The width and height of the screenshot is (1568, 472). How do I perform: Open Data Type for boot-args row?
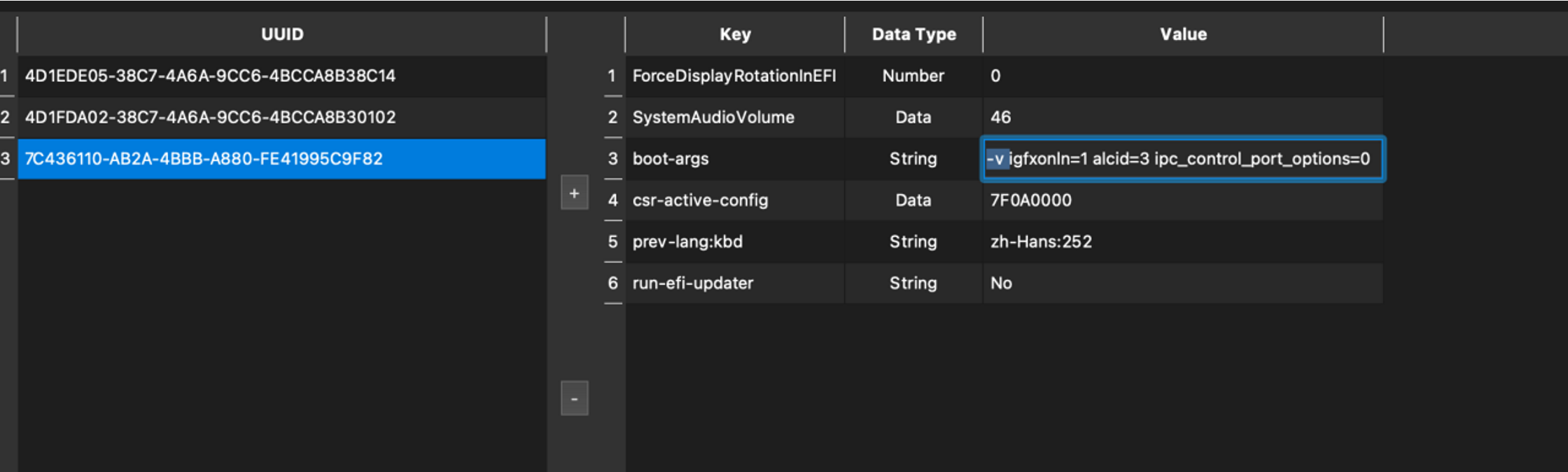(913, 159)
